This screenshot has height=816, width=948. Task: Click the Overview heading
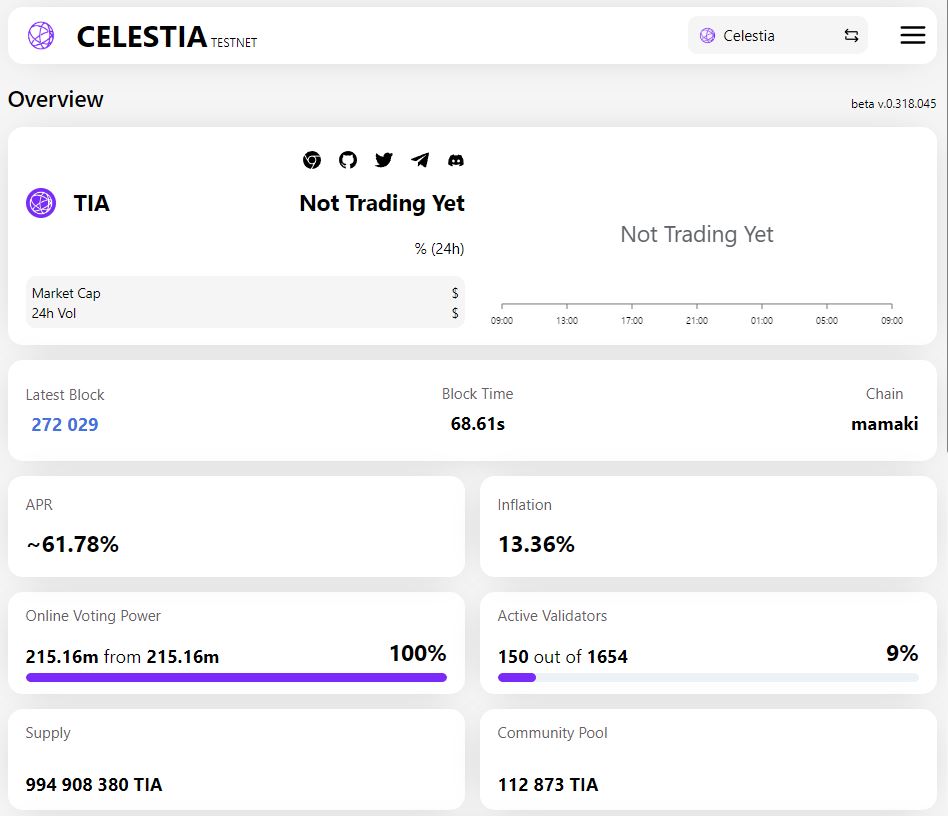coord(56,99)
